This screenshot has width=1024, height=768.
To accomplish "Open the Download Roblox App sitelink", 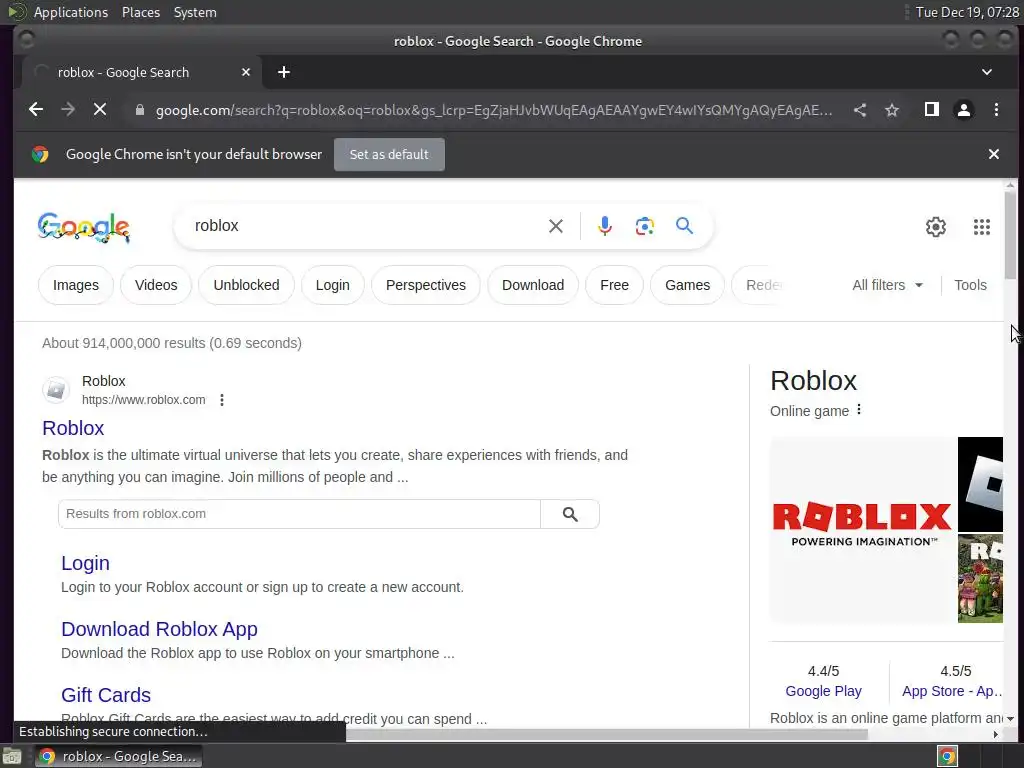I will [x=159, y=630].
